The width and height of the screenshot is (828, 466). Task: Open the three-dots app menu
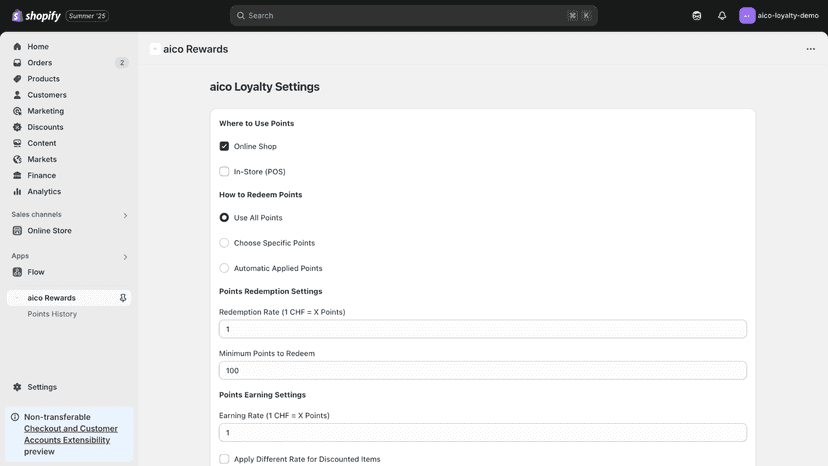coord(811,49)
